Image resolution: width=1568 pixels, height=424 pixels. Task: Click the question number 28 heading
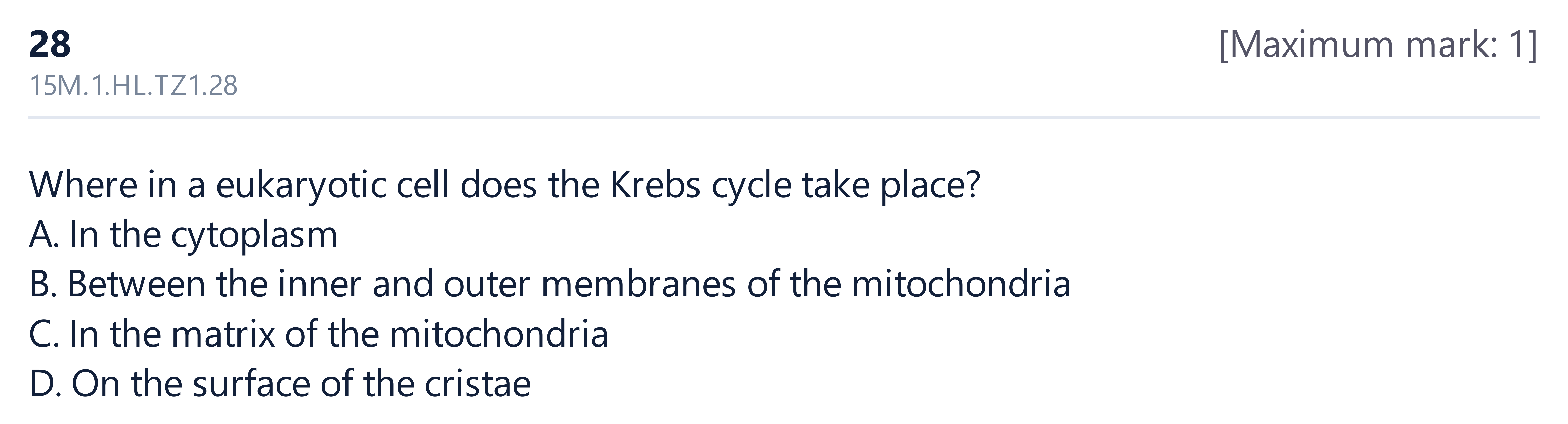pyautogui.click(x=50, y=45)
